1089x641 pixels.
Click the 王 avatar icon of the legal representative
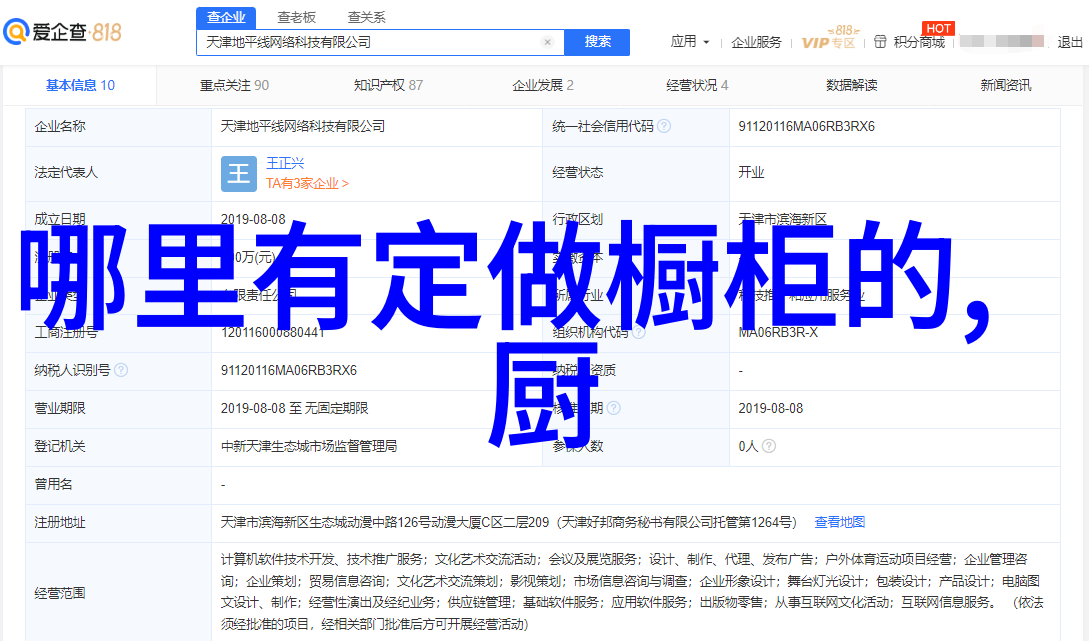238,173
